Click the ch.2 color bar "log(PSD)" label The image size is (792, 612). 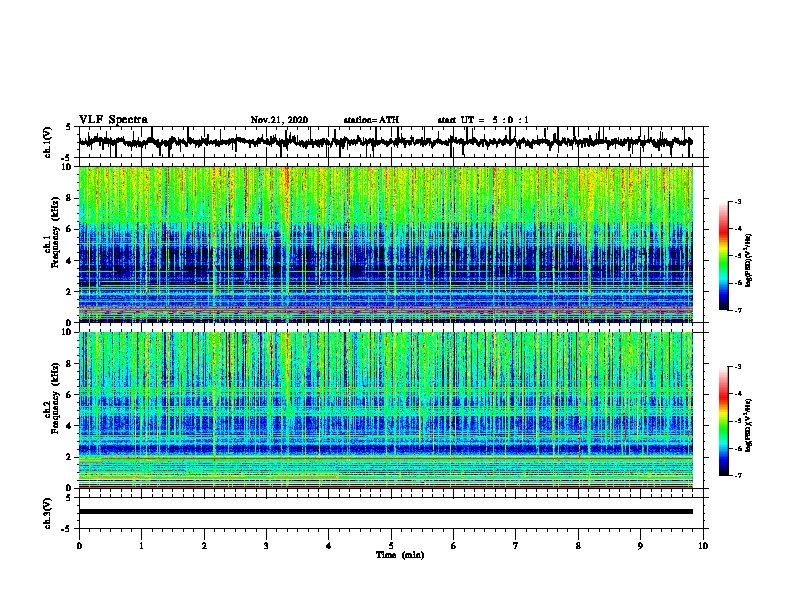[x=748, y=425]
